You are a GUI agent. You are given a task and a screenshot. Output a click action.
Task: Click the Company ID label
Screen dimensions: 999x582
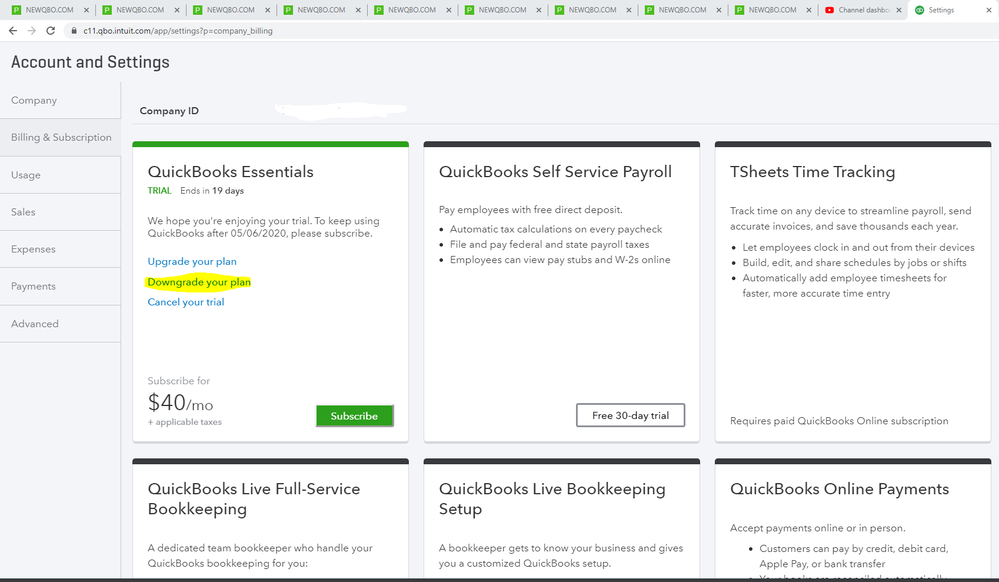tap(169, 111)
